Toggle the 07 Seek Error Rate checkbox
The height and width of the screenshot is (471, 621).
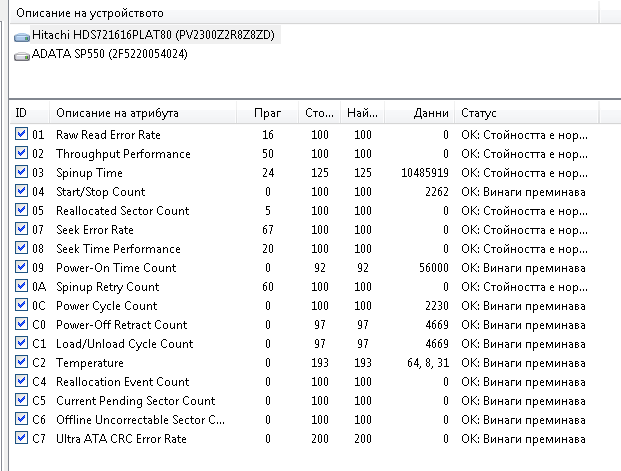[x=21, y=229]
